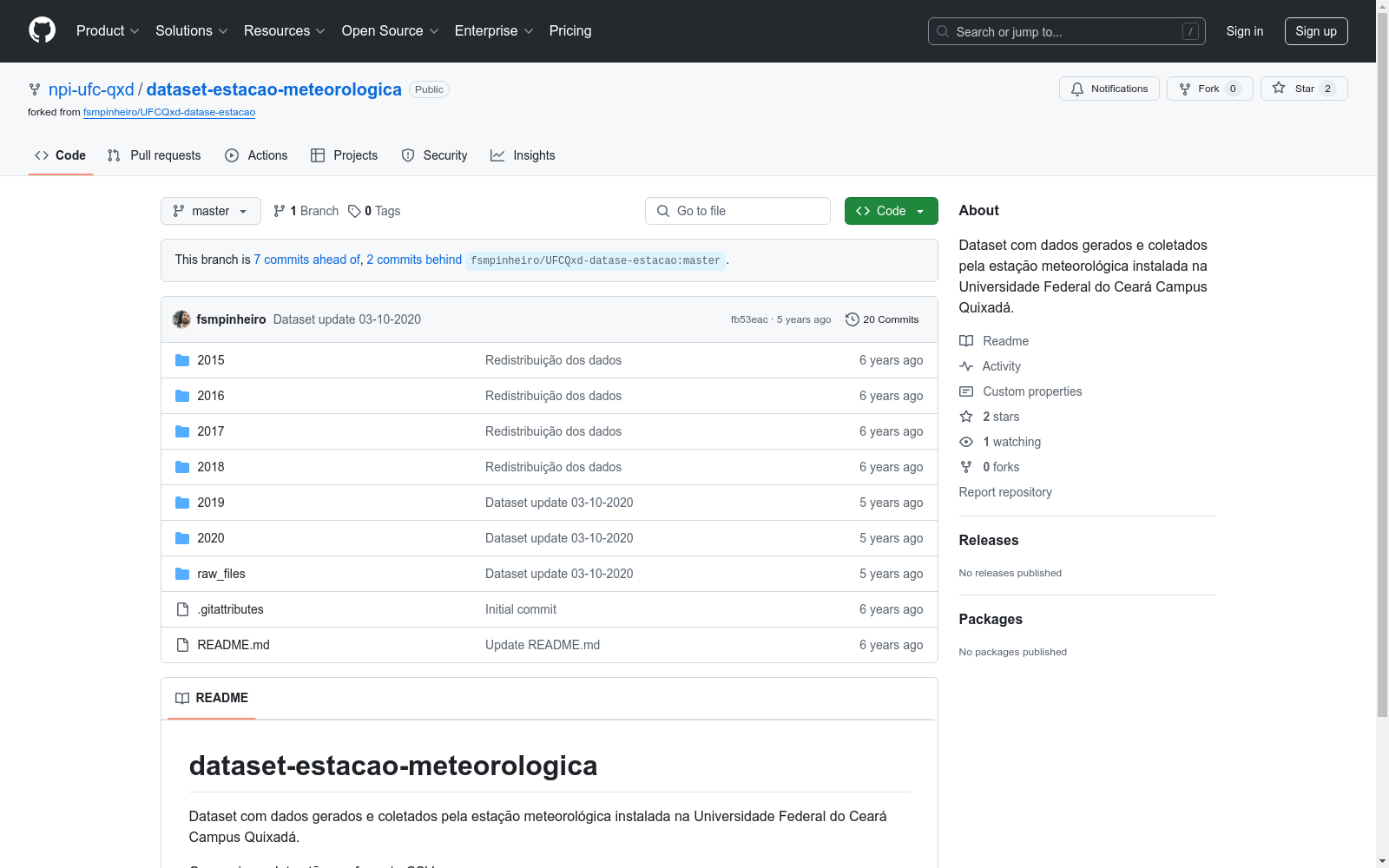Expand the Open Source menu

[x=391, y=31]
